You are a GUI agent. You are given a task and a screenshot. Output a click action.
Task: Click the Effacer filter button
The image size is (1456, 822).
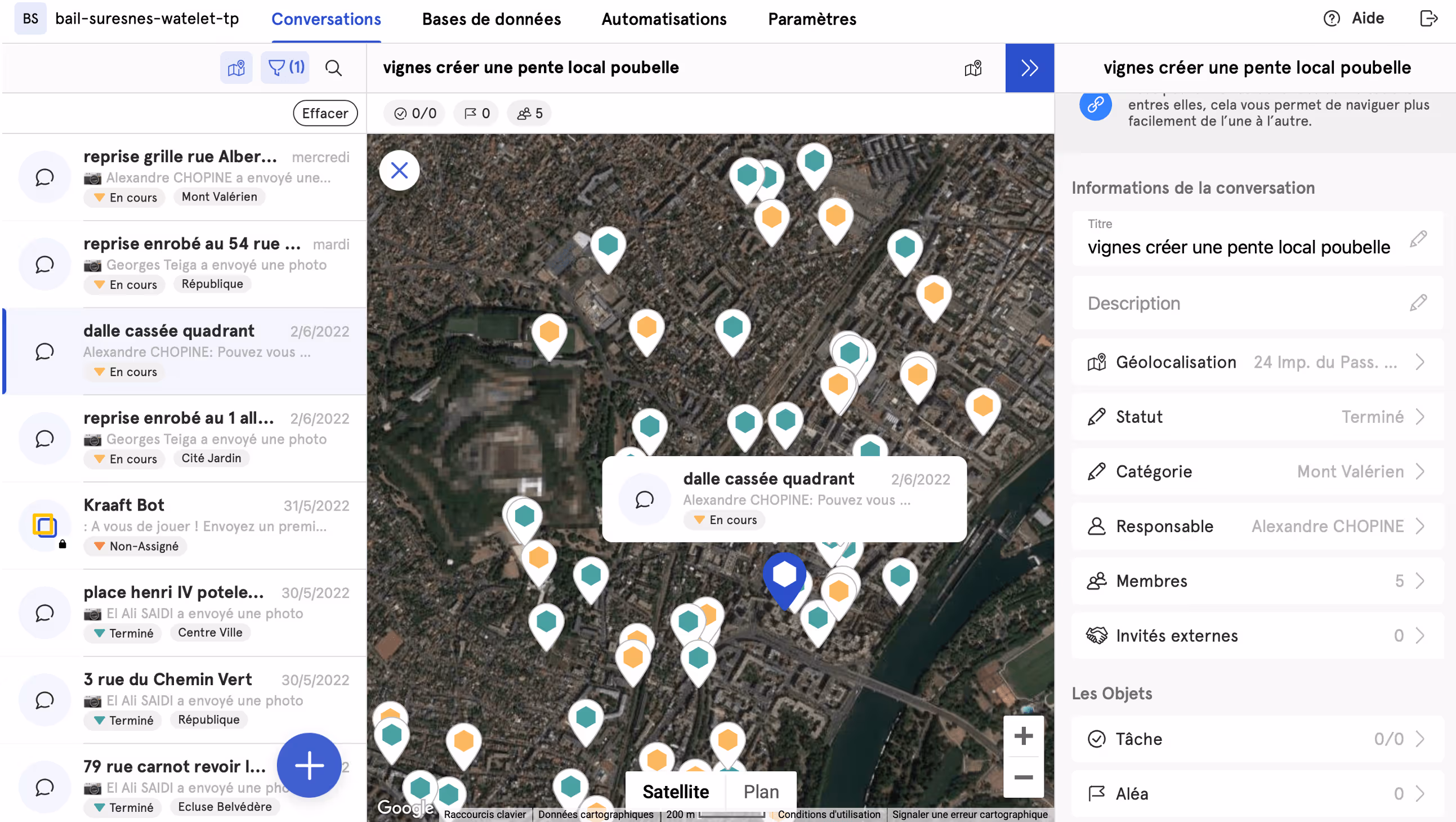pos(325,113)
